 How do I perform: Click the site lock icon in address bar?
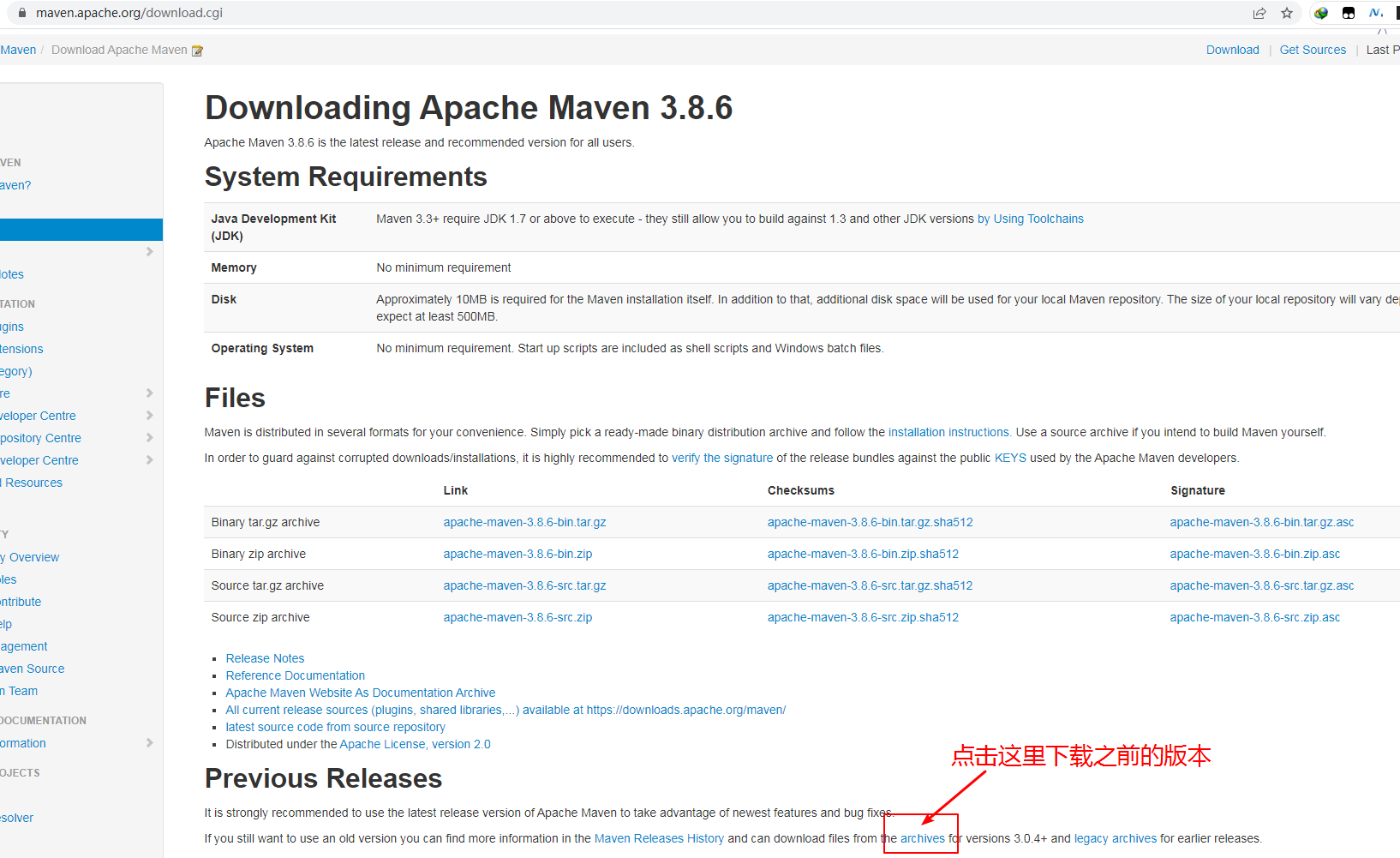[22, 13]
